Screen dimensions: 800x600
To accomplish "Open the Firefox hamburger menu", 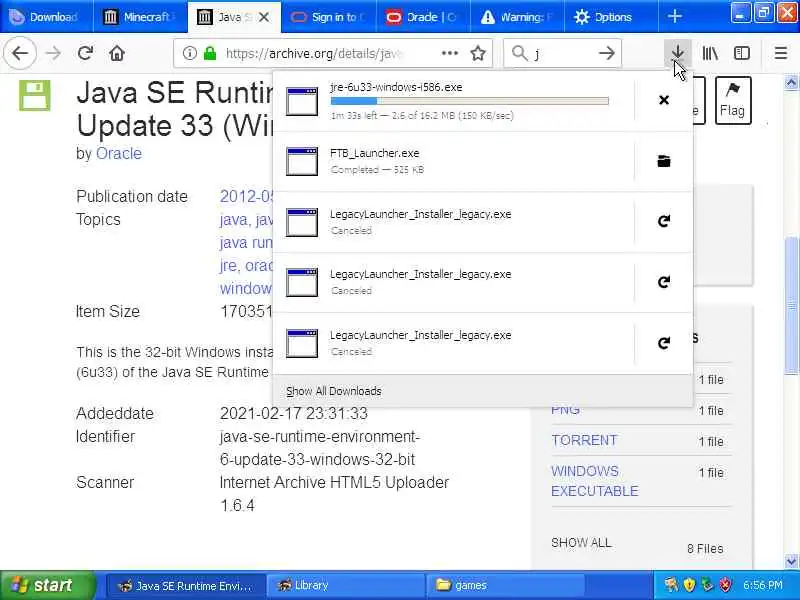I will tap(781, 53).
